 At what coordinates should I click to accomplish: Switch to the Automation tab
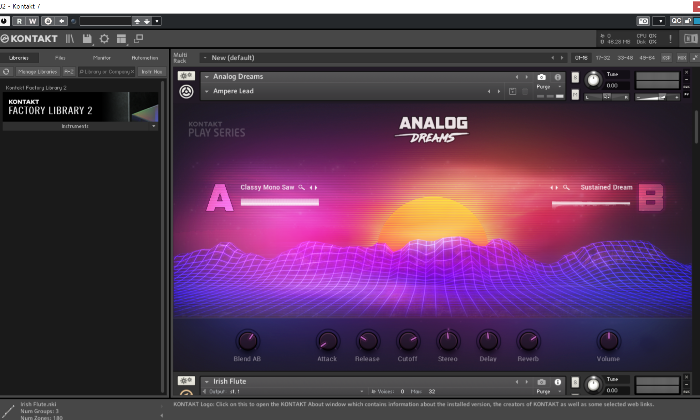(145, 58)
